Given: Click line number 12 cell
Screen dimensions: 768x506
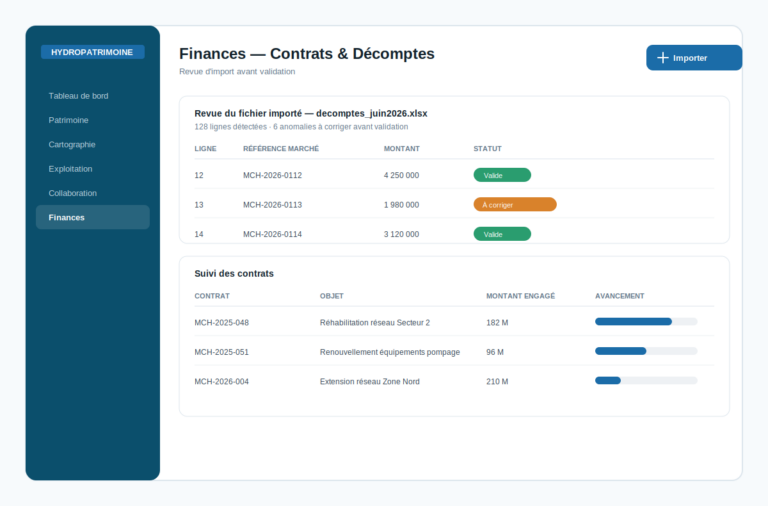Looking at the screenshot, I should [x=199, y=175].
